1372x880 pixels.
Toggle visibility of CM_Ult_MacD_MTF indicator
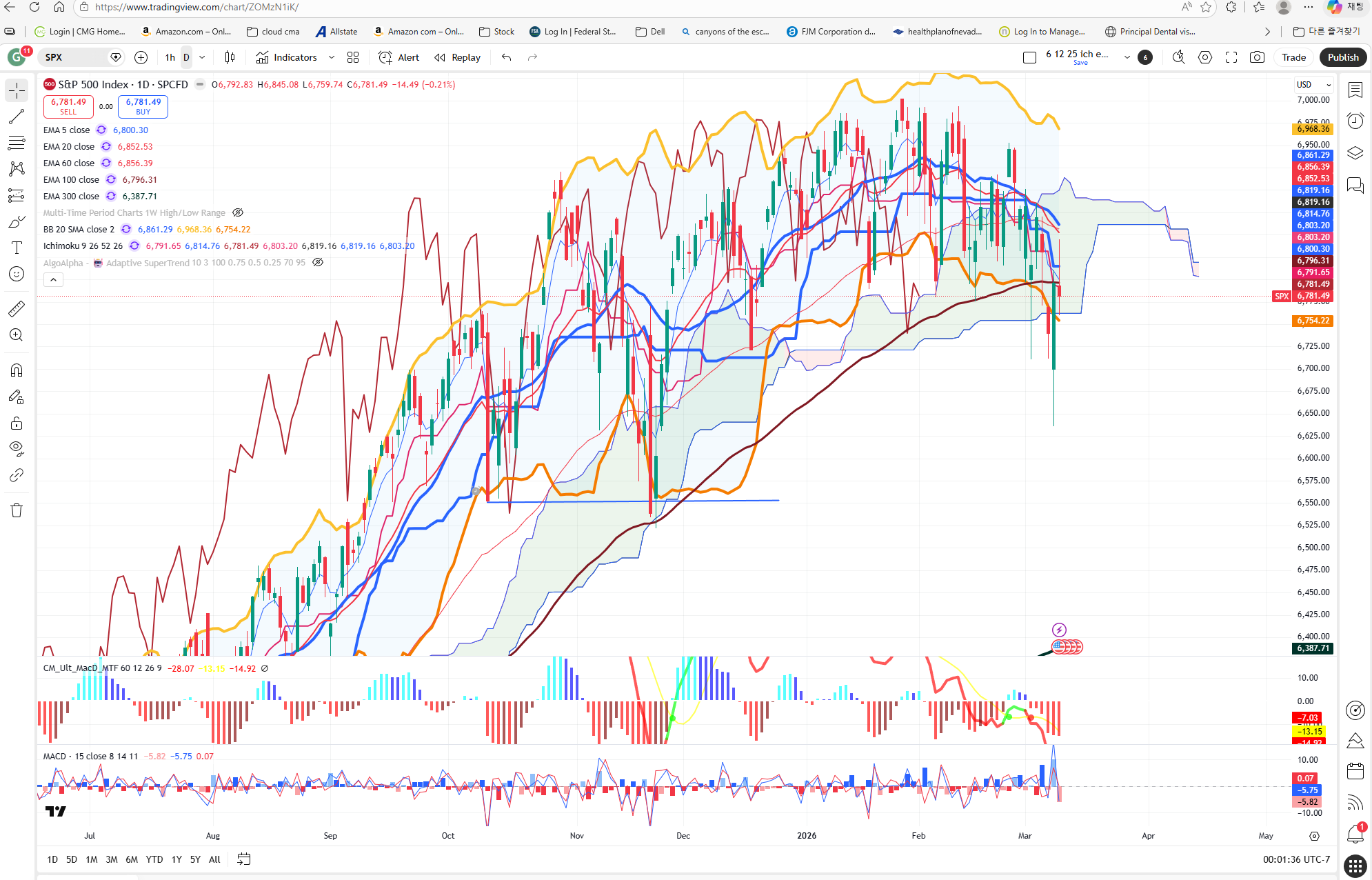point(265,668)
